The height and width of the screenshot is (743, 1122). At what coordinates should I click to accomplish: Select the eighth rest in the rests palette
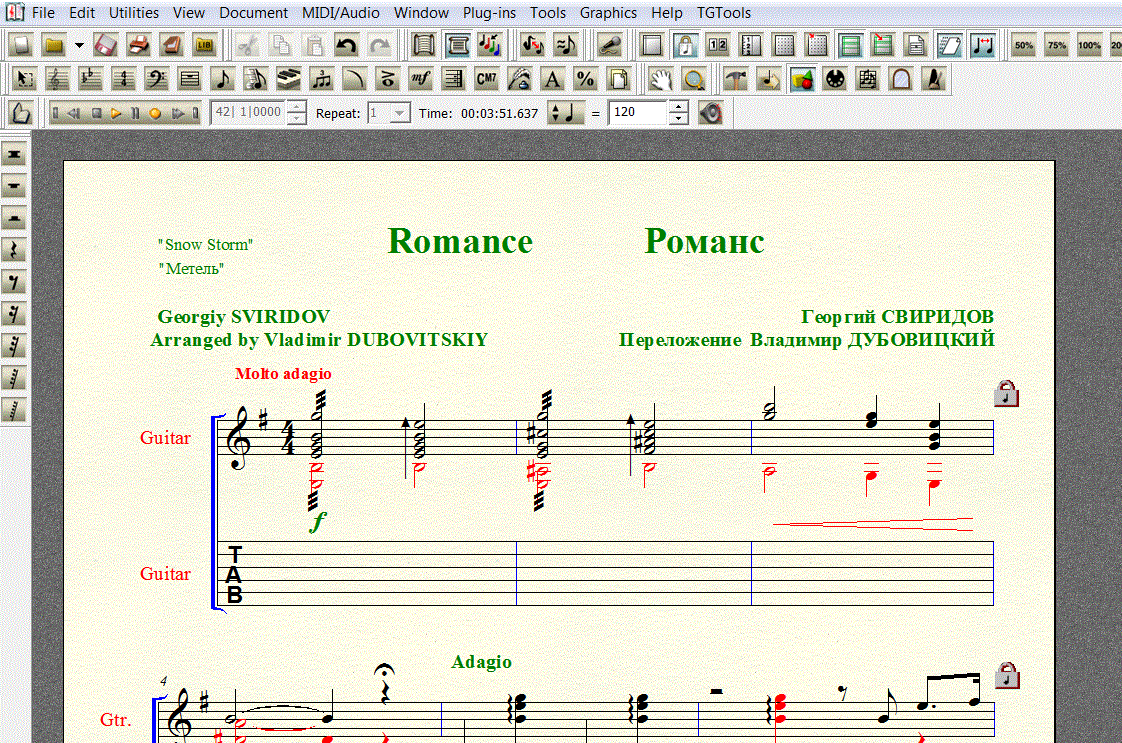14,282
